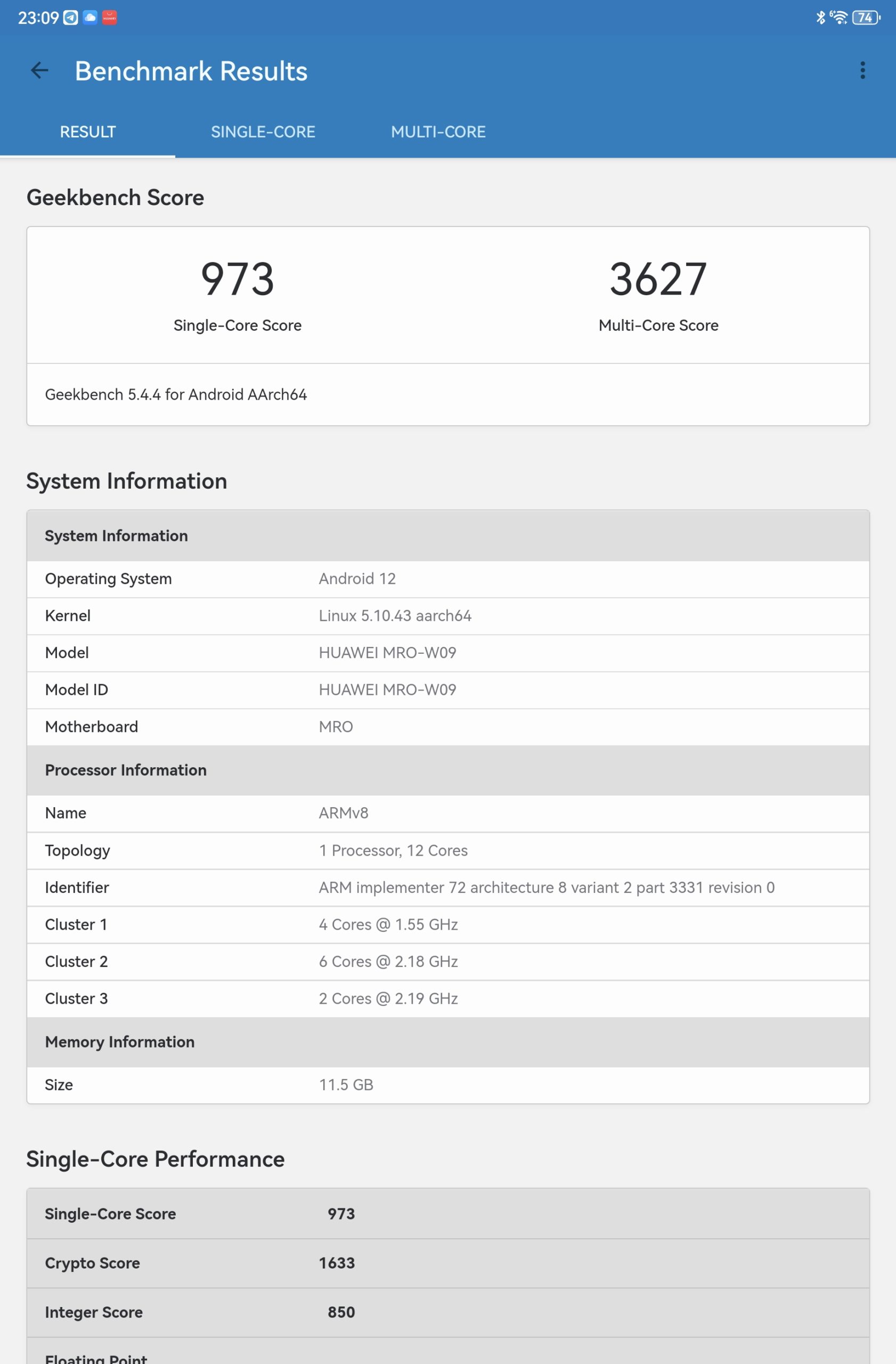Open the three-dot overflow menu
896x1364 pixels.
coord(862,70)
